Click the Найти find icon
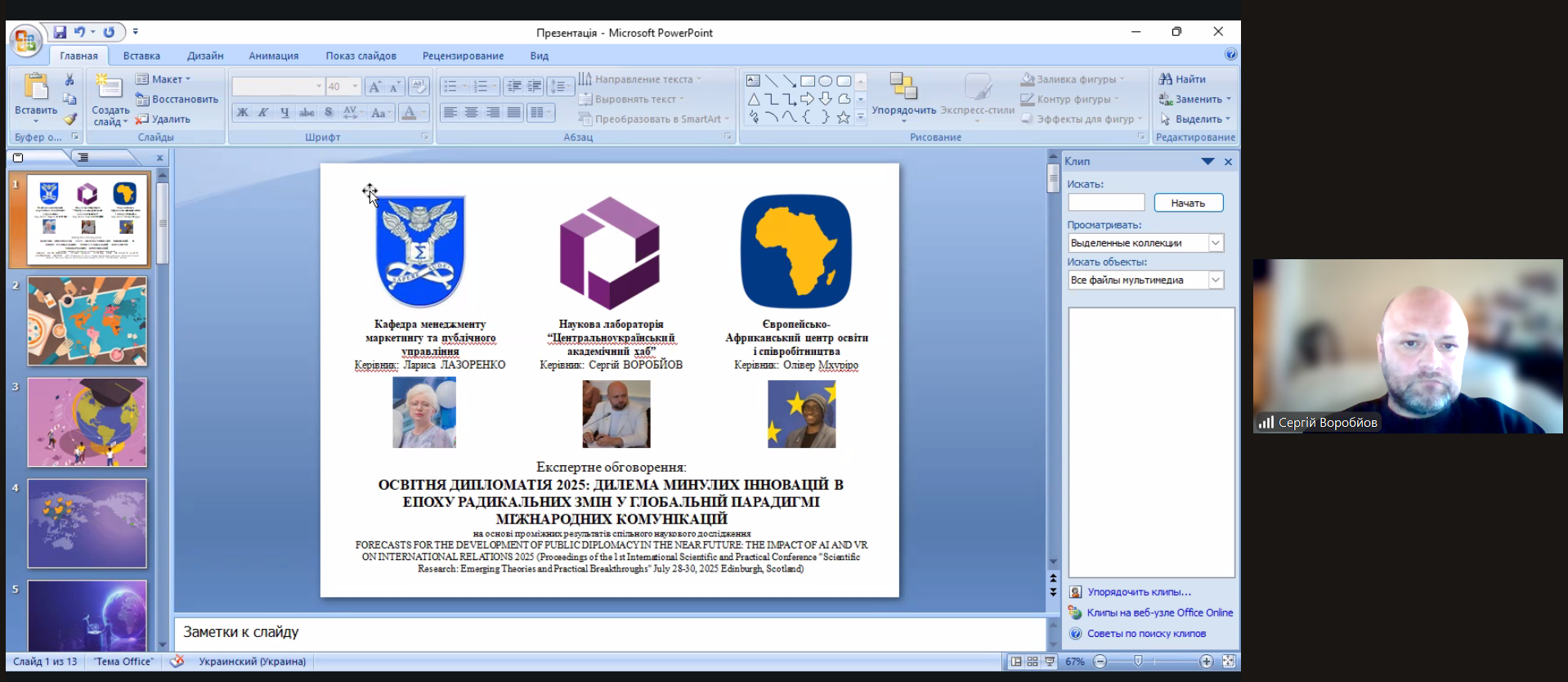This screenshot has width=1568, height=682. coord(1166,79)
